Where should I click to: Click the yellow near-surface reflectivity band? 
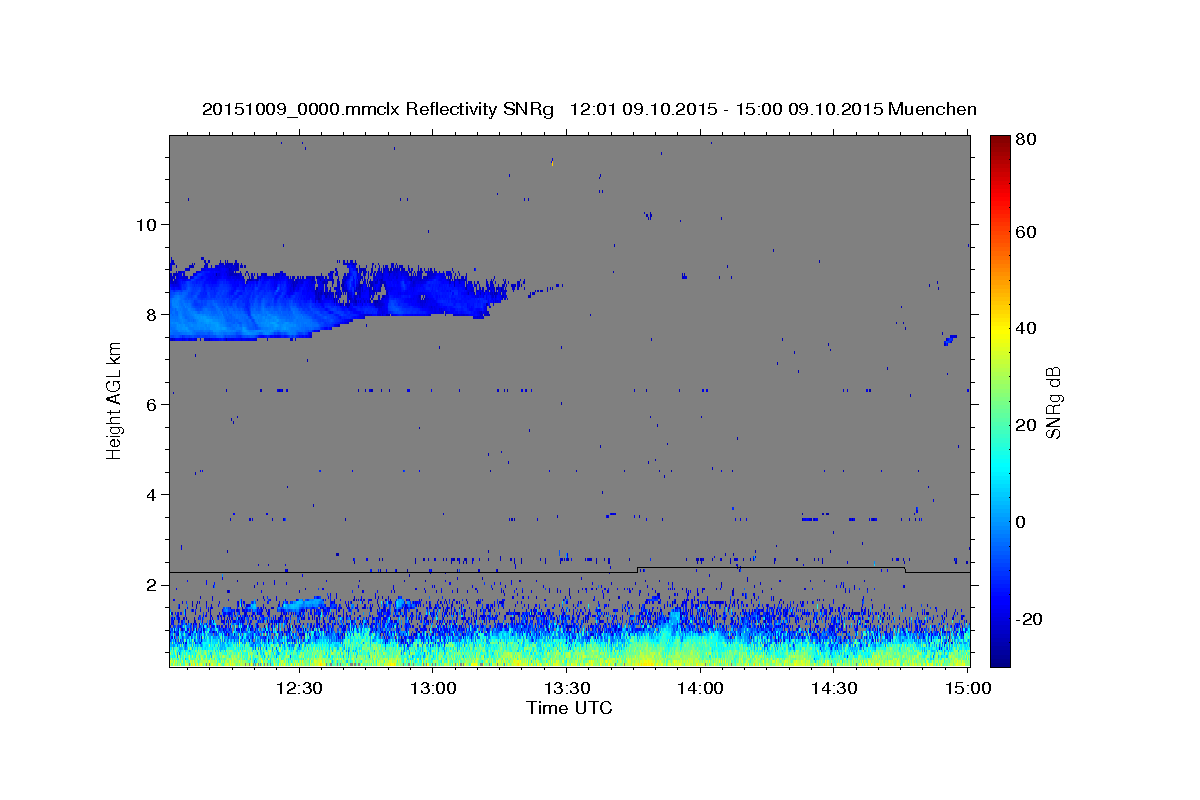click(569, 655)
